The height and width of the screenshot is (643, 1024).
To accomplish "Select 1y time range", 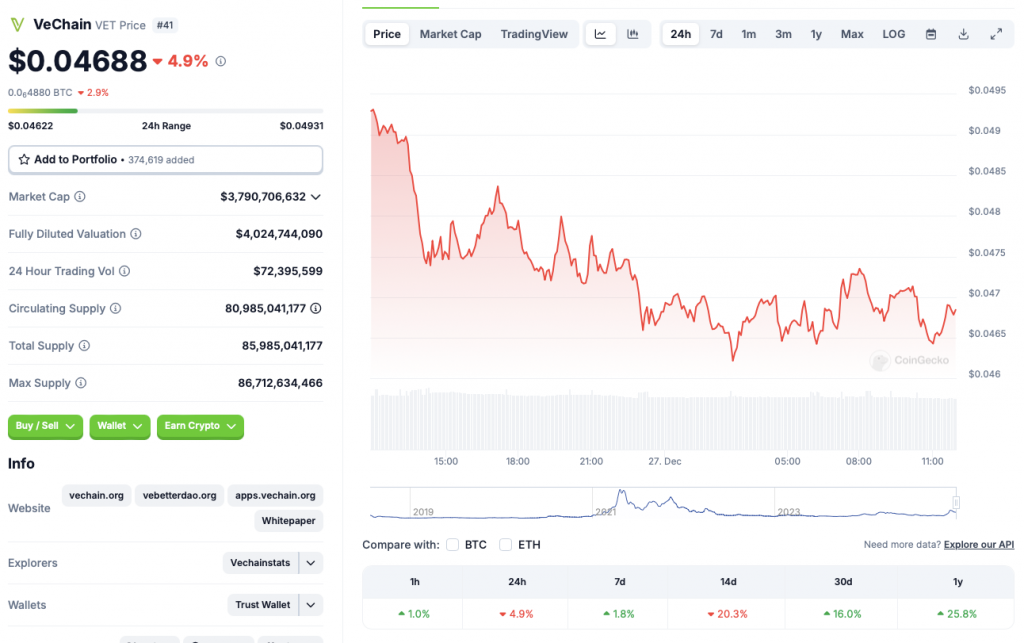I will [x=816, y=34].
